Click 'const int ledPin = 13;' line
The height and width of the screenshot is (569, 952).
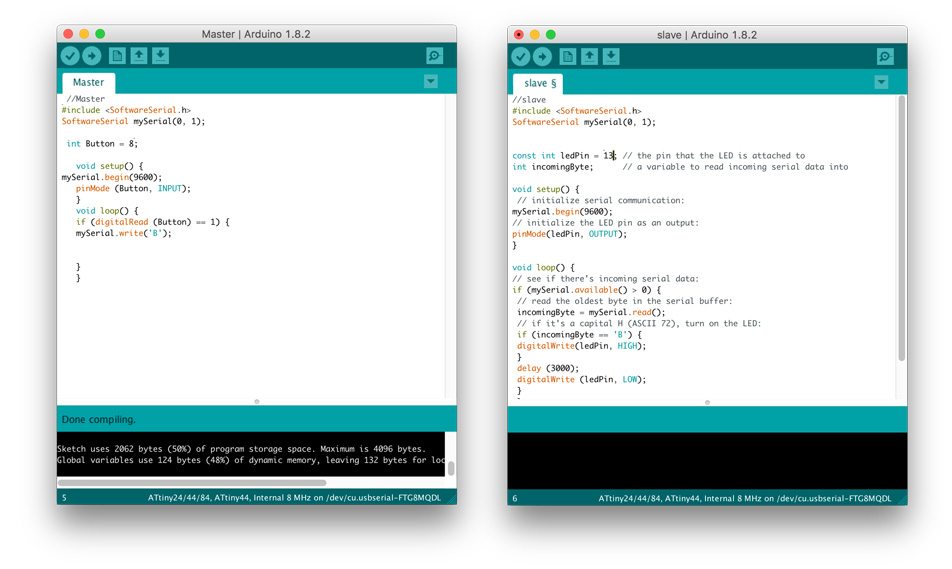click(x=564, y=155)
